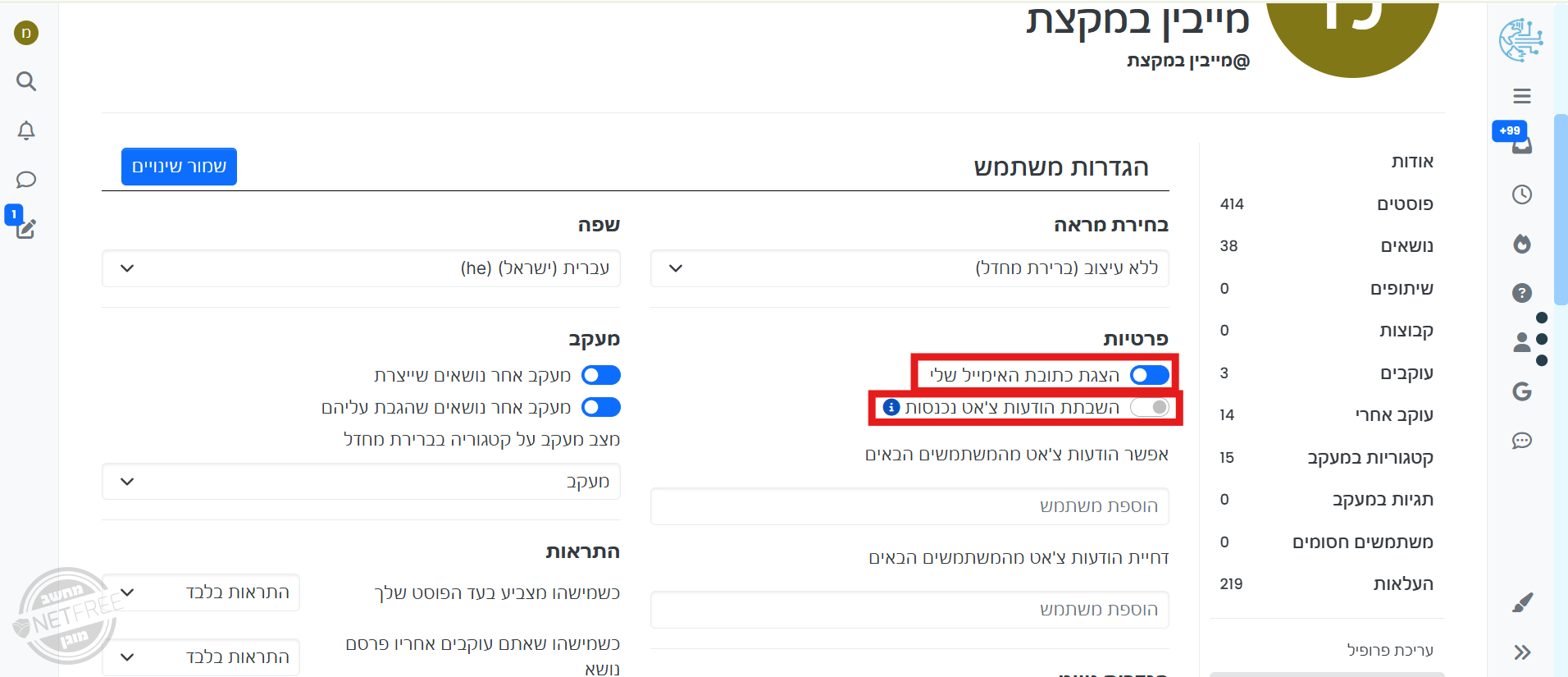Open the תגיות במעקב menu item
This screenshot has width=1568, height=677.
[x=1383, y=500]
